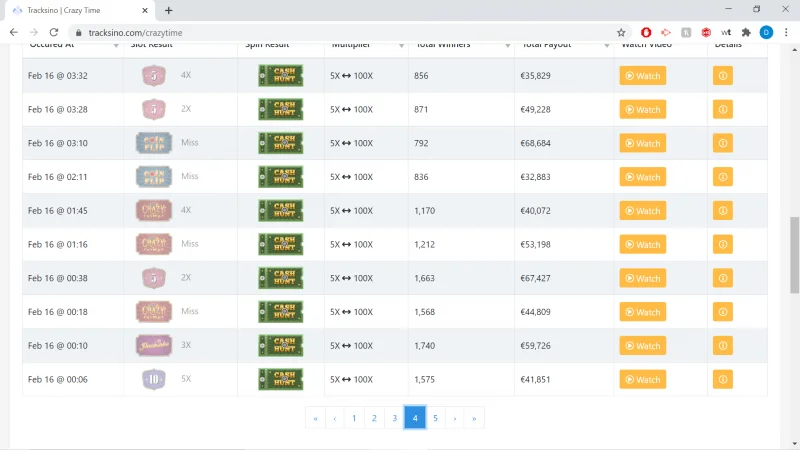Reload the page
This screenshot has height=450, width=800.
click(x=54, y=33)
